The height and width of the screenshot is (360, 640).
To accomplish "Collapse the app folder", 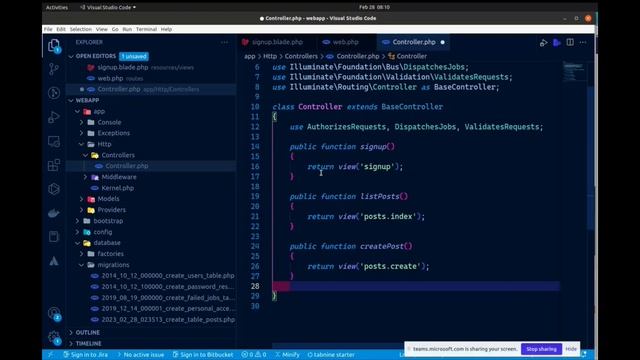I will [x=78, y=111].
